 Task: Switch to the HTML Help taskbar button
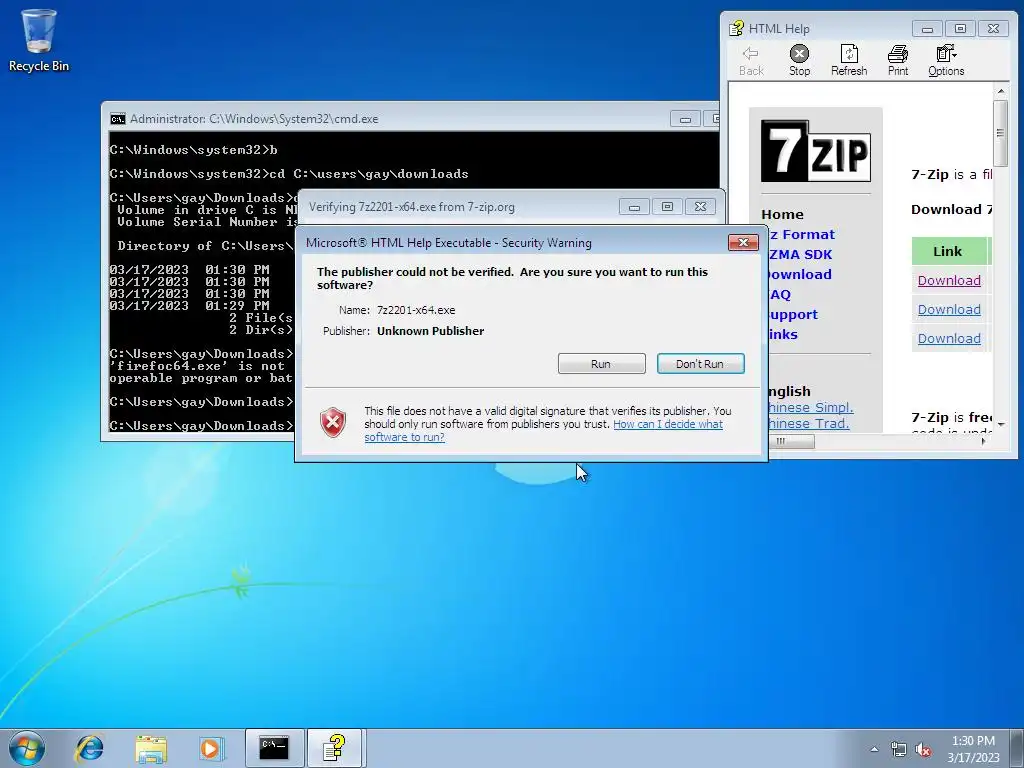coord(334,748)
